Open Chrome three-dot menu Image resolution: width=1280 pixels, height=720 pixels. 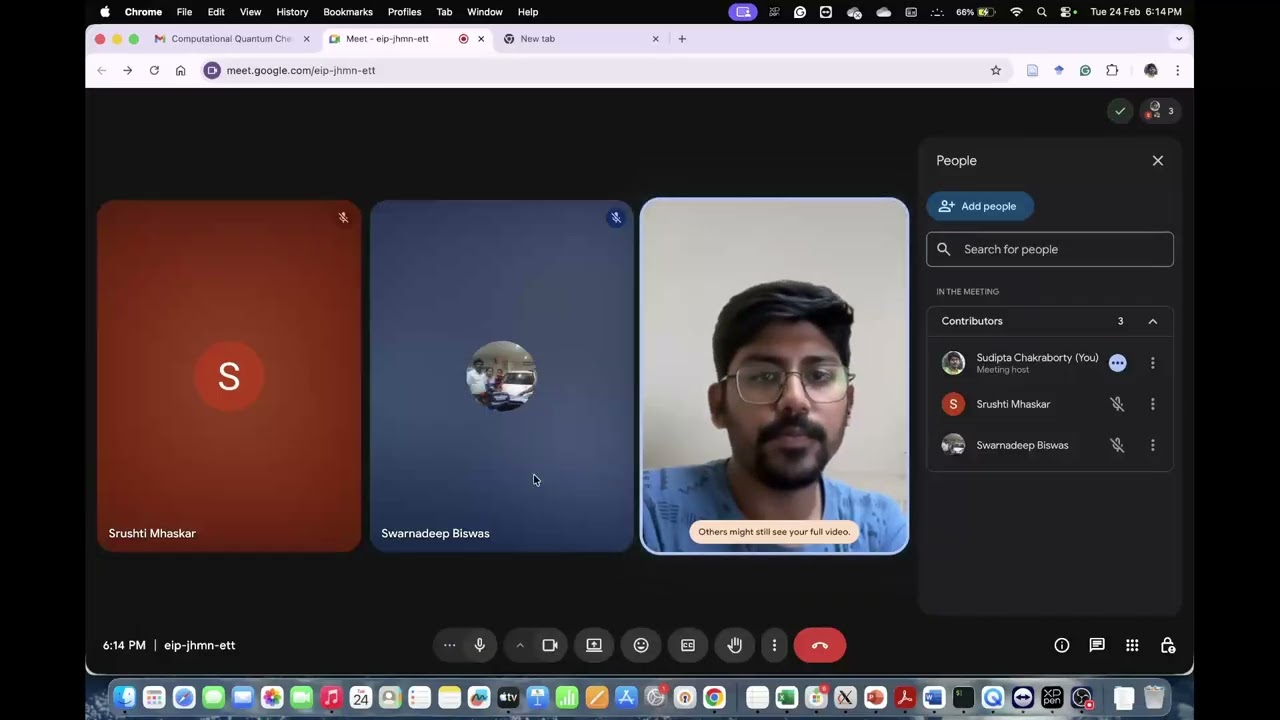(x=1177, y=70)
